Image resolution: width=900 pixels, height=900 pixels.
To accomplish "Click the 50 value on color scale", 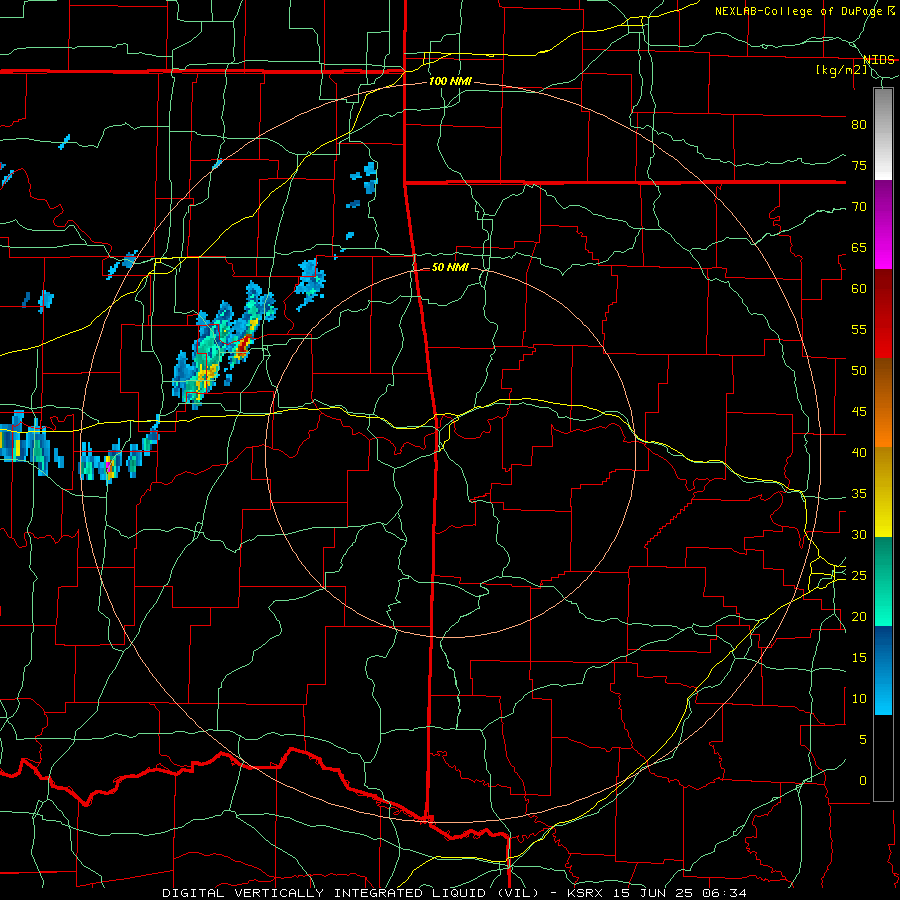I will point(859,371).
